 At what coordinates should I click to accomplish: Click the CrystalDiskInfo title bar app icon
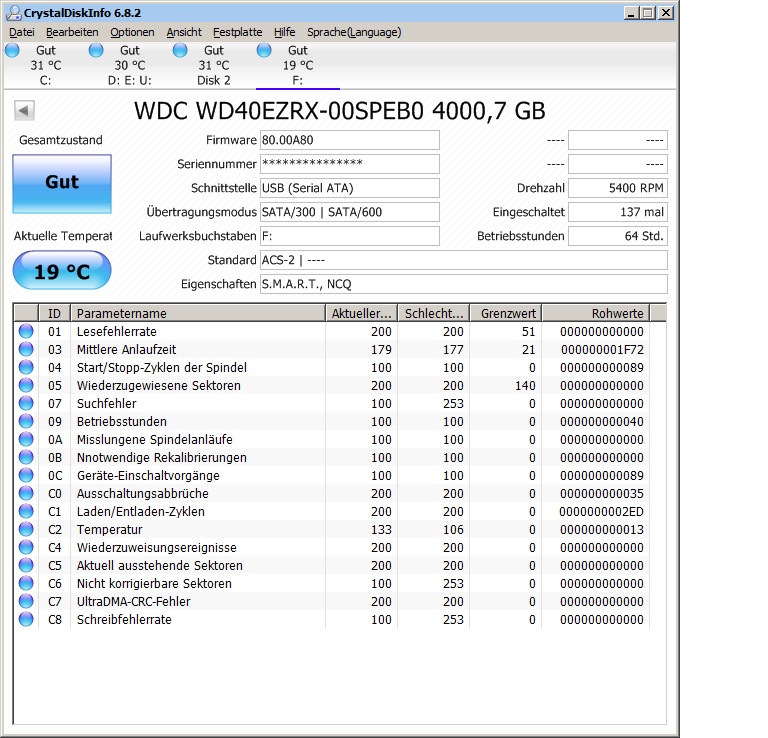click(x=13, y=12)
